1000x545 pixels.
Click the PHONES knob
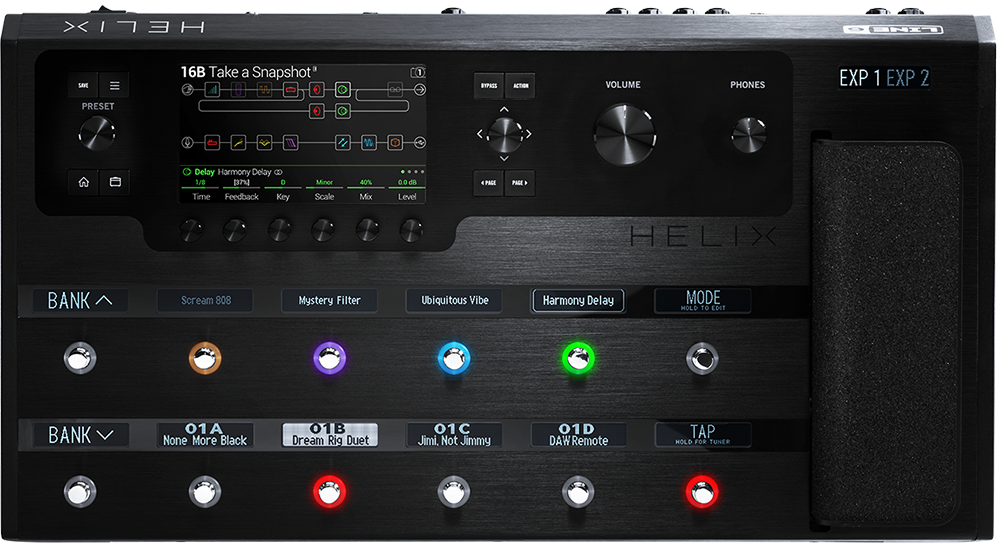748,135
